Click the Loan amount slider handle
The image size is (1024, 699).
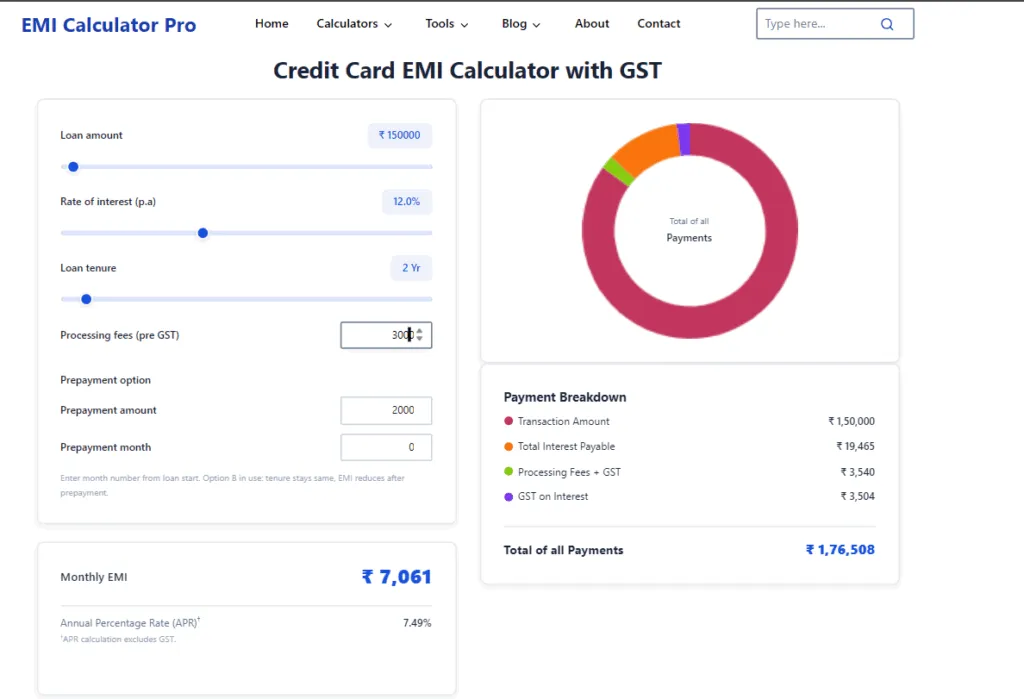(73, 167)
